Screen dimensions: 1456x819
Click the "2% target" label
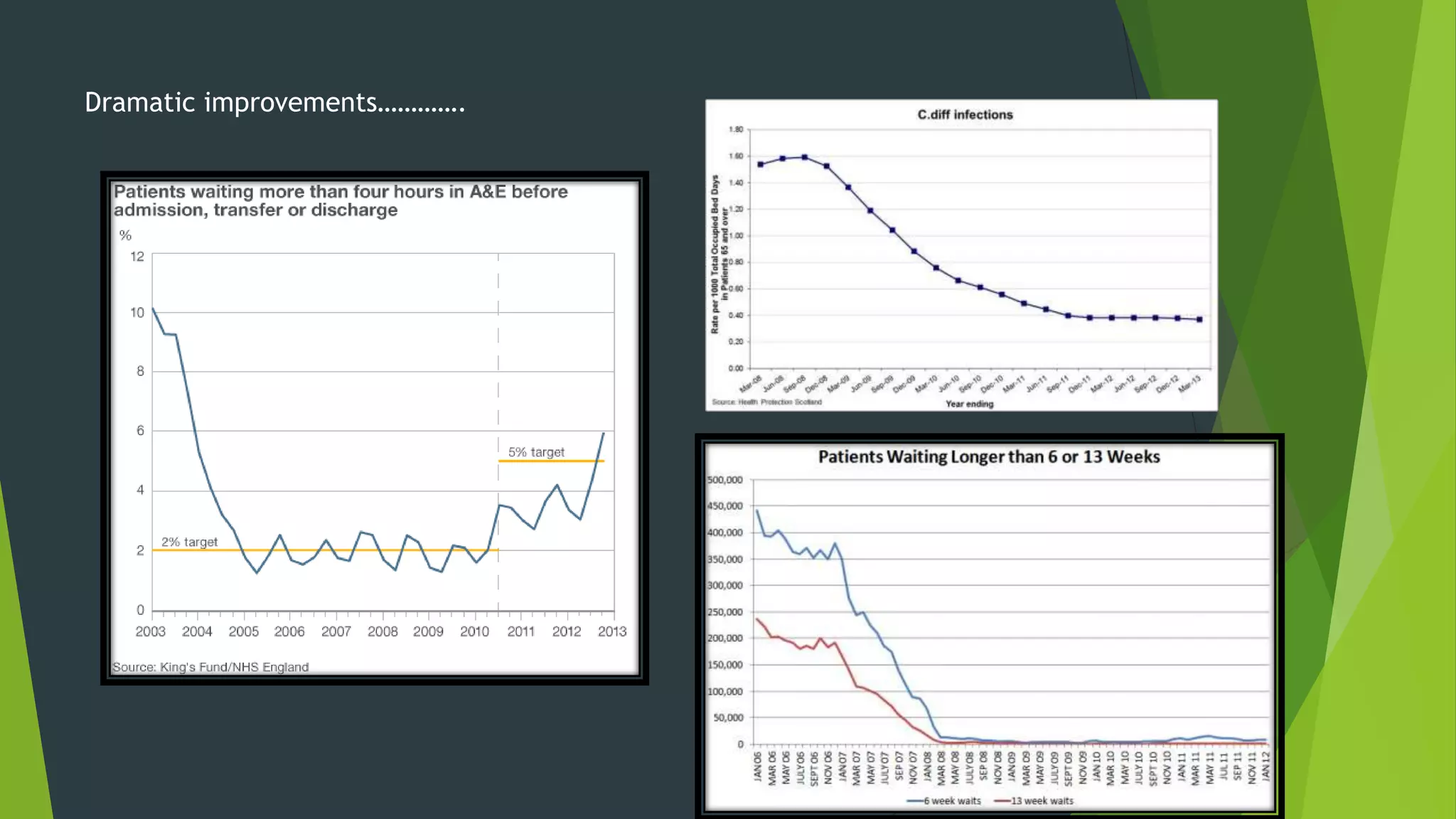(x=189, y=542)
